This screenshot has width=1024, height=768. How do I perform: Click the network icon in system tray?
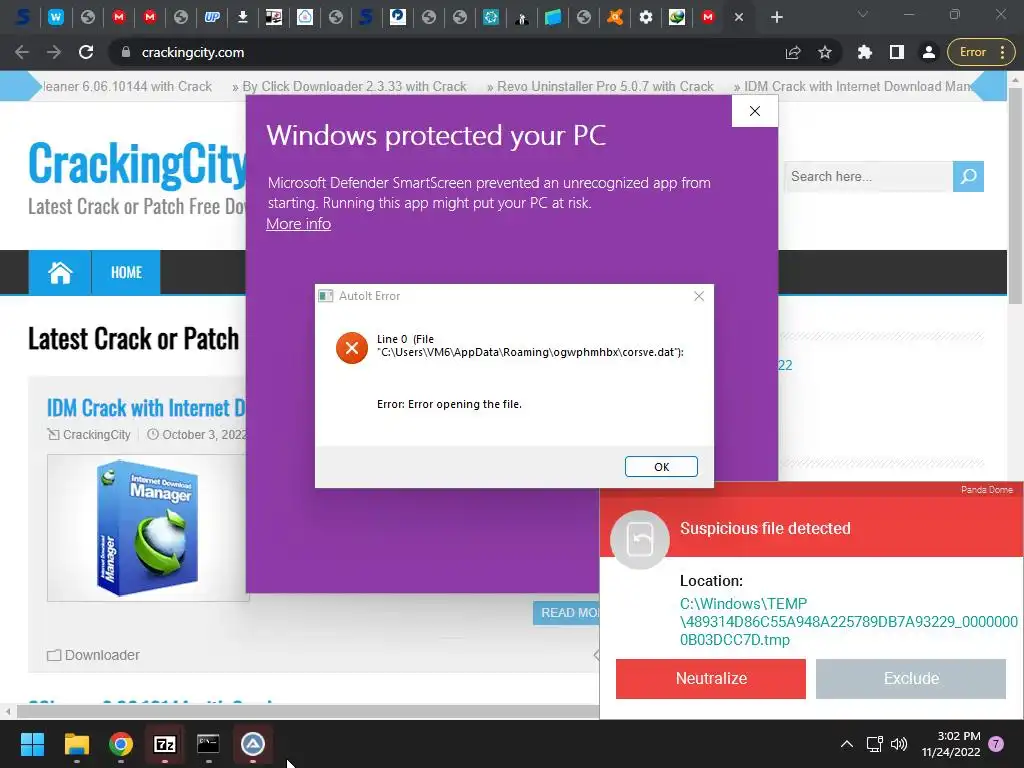[x=874, y=744]
